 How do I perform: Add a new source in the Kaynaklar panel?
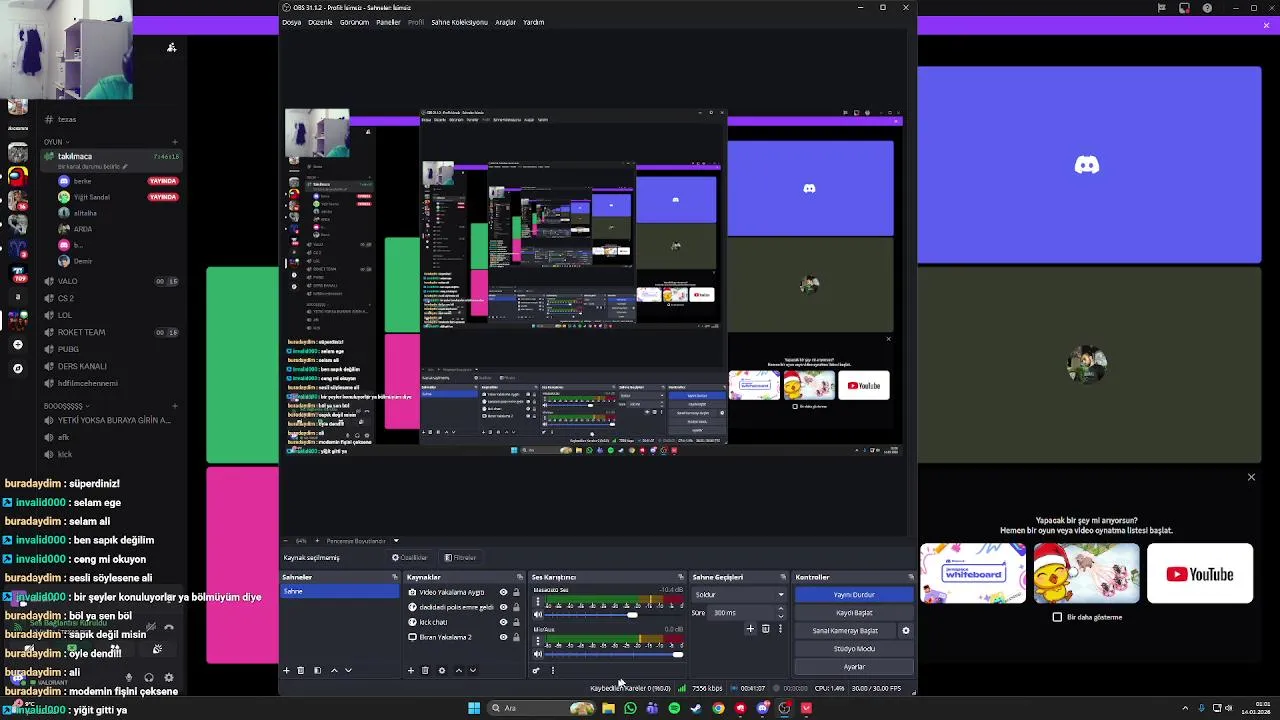coord(411,670)
